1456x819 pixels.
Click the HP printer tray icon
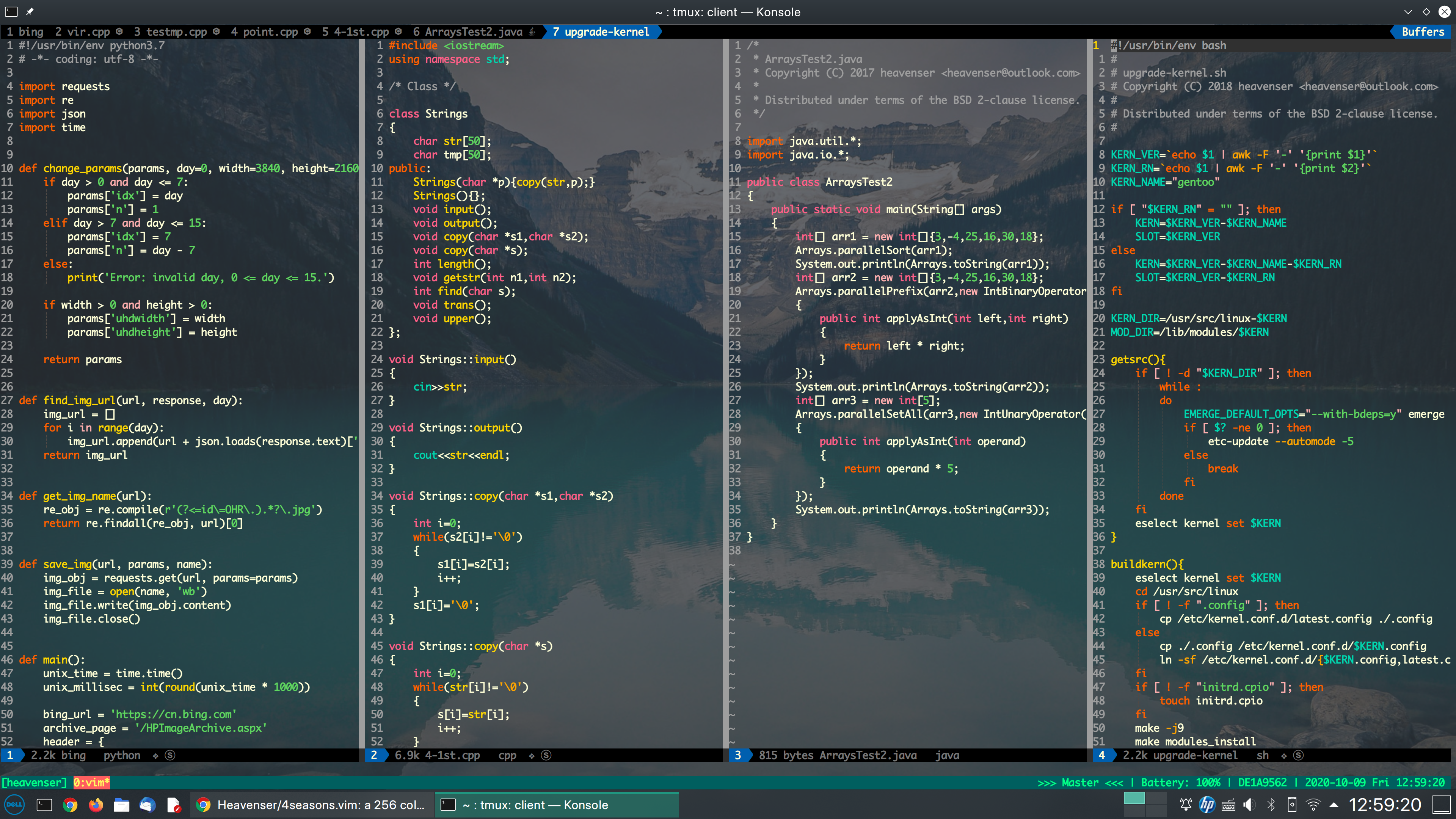click(1207, 805)
